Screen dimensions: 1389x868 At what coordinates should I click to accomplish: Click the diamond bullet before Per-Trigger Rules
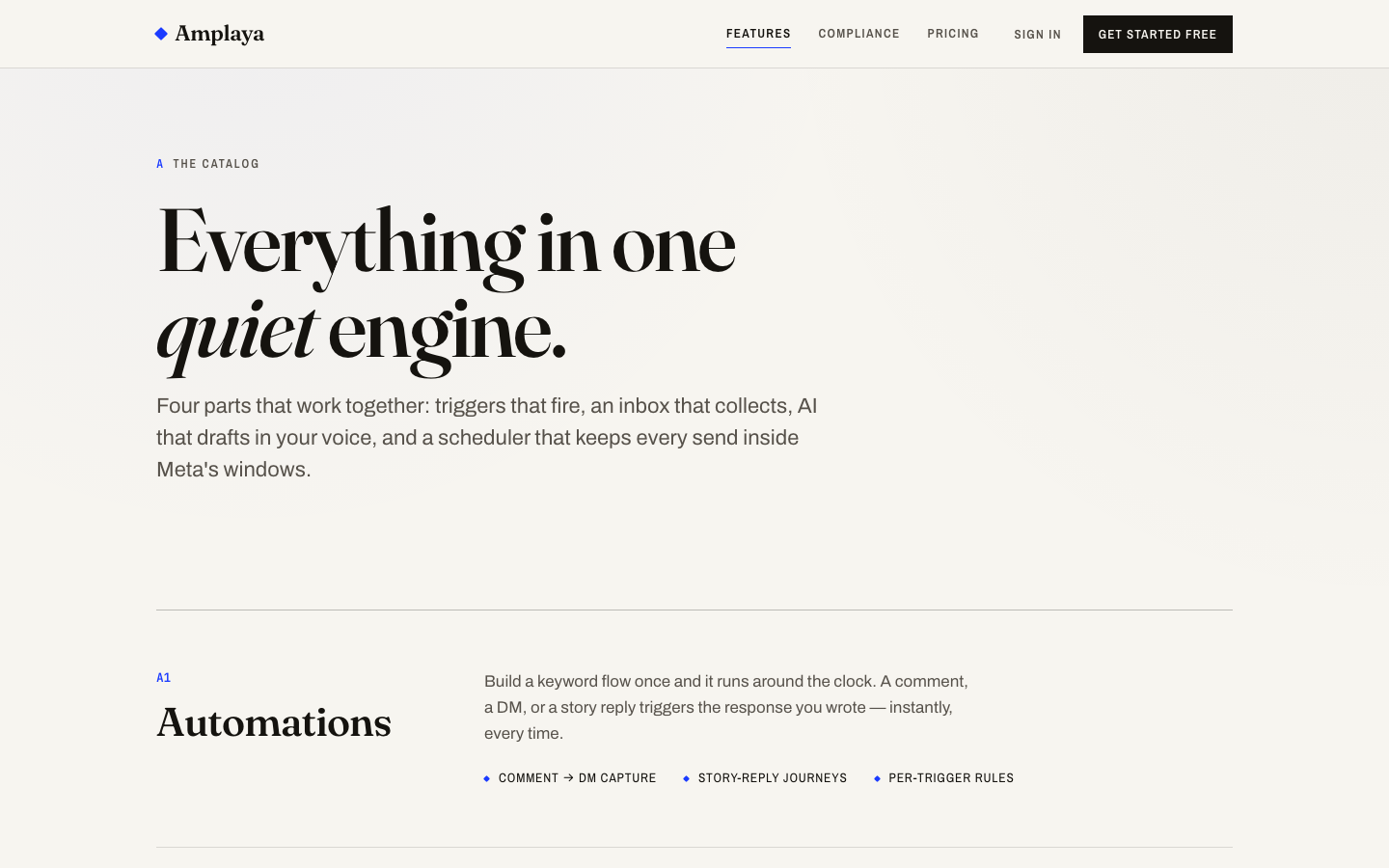pyautogui.click(x=878, y=778)
